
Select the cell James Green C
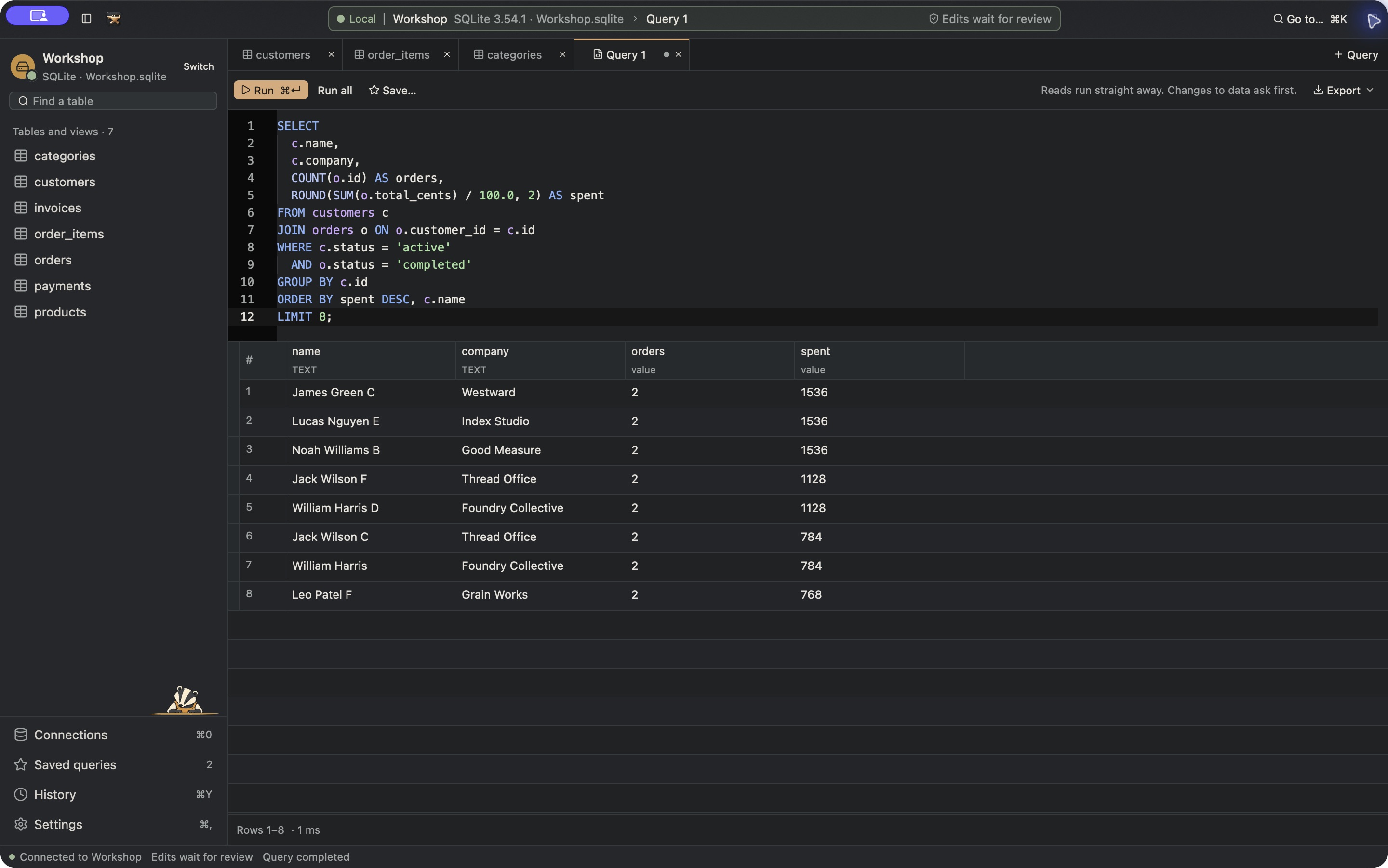(x=371, y=393)
